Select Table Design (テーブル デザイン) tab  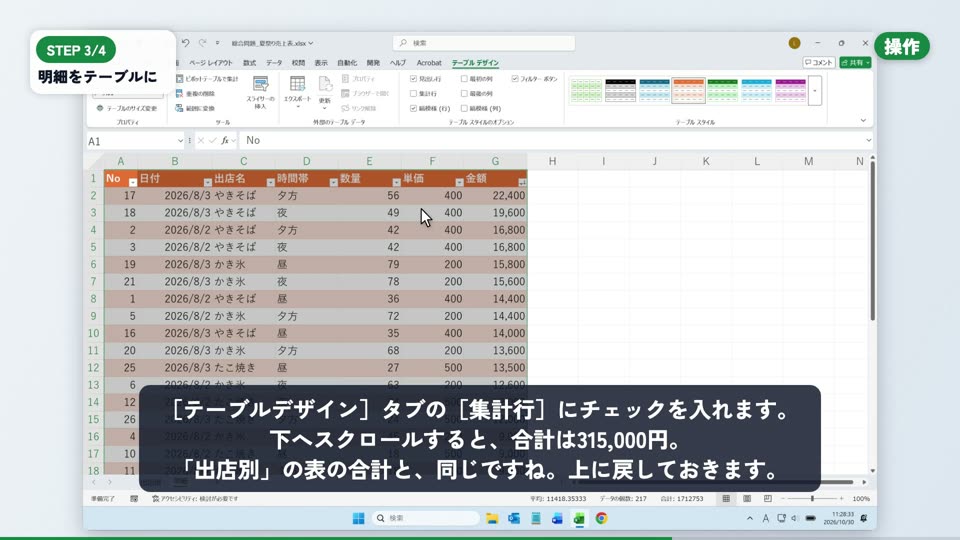(475, 62)
